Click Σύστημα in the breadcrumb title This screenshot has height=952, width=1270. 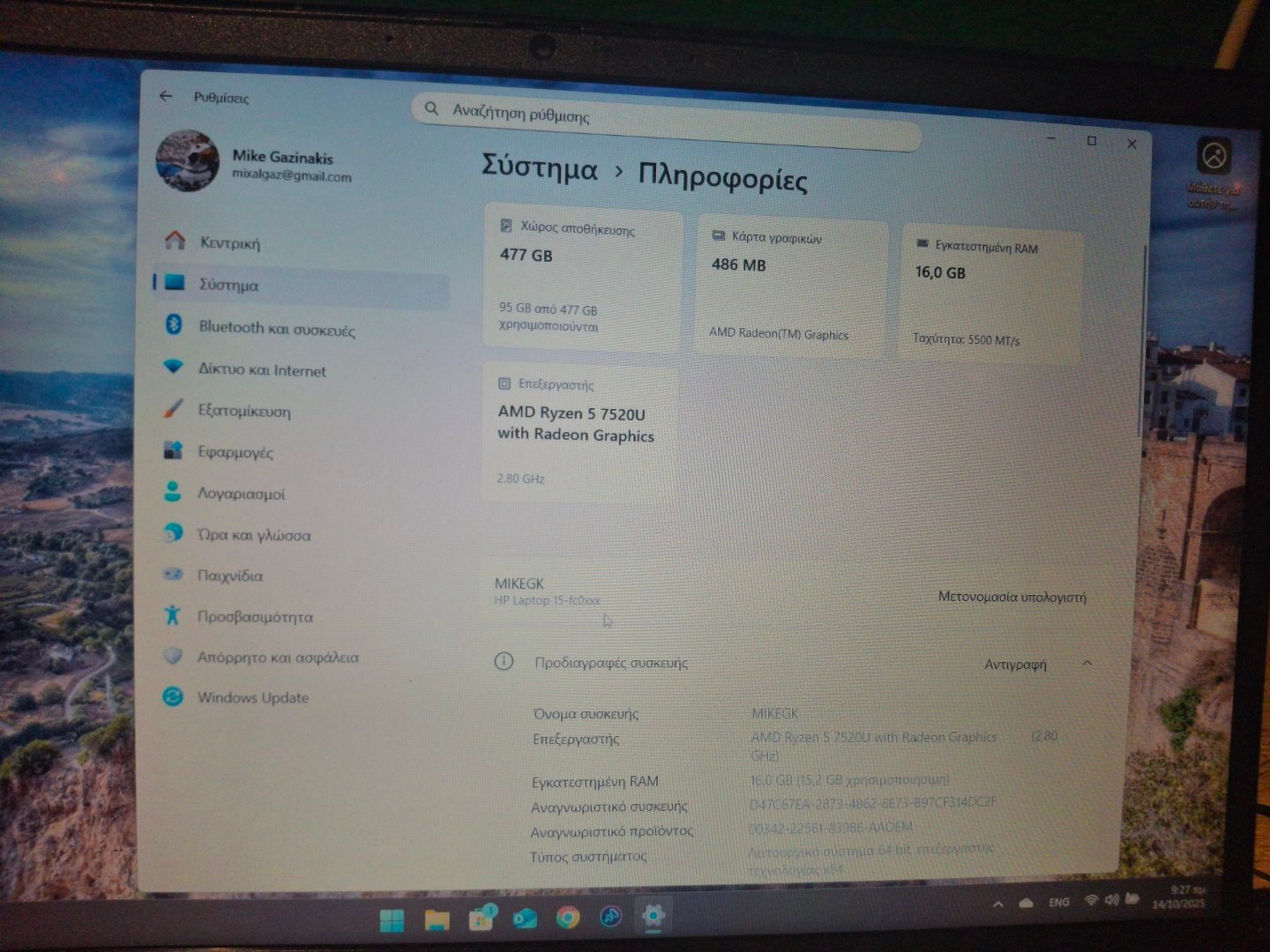[x=539, y=167]
